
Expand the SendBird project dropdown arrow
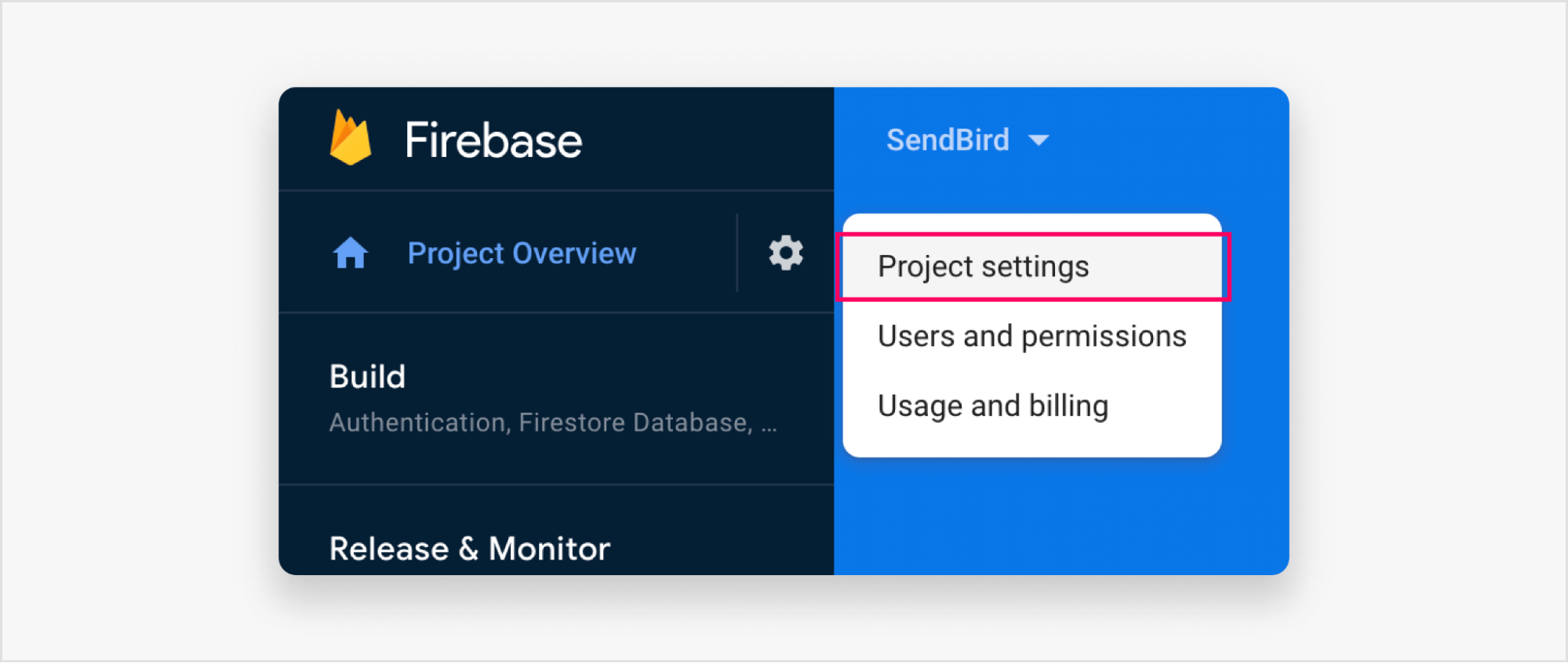1039,140
